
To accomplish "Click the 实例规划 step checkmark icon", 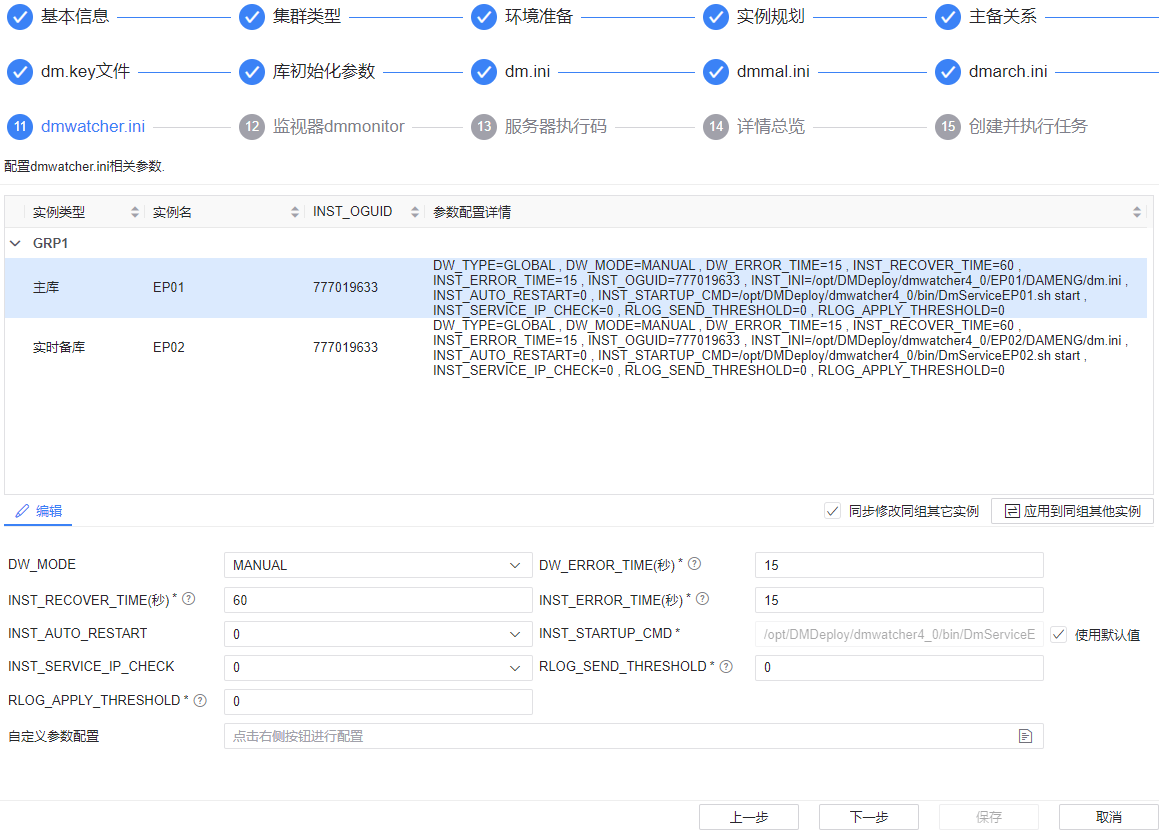I will (716, 17).
